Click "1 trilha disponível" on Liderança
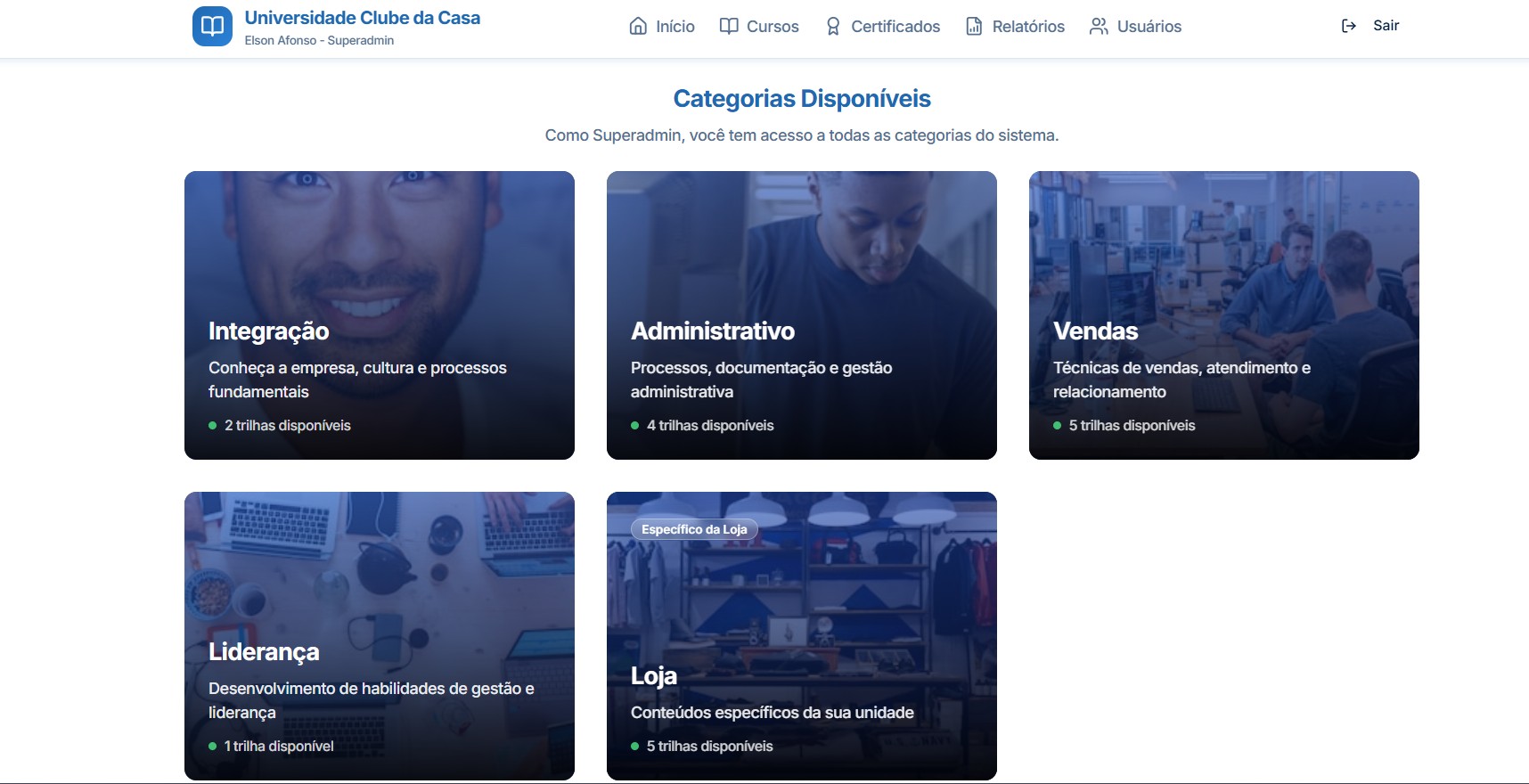 (279, 747)
